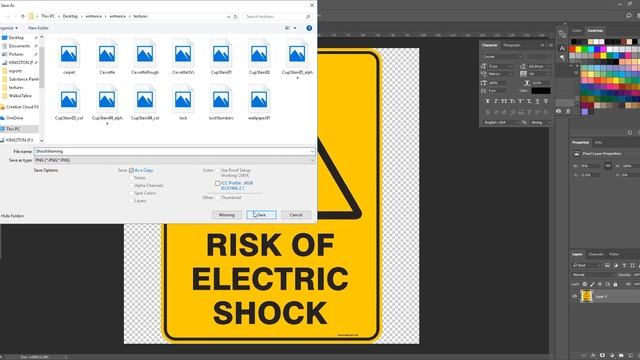
Task: Click the Warning button
Action: tap(227, 215)
